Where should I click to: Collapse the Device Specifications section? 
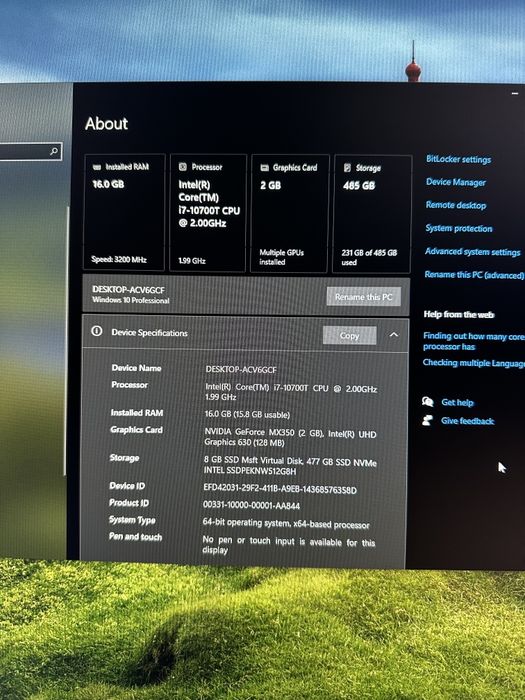(393, 334)
